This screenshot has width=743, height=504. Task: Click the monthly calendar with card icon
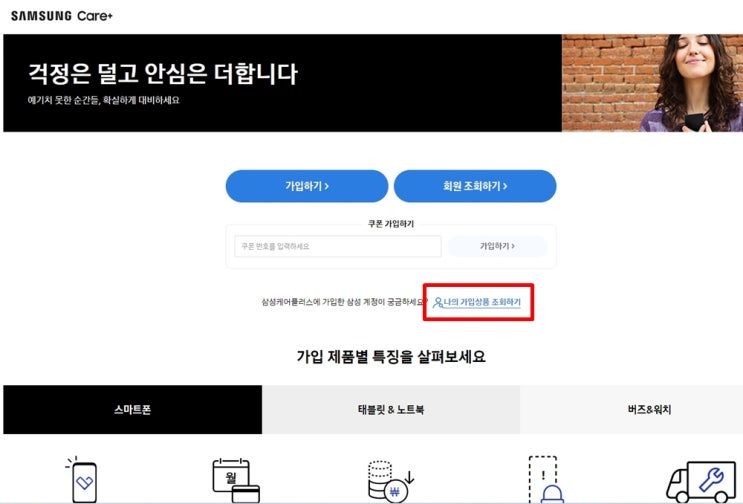(x=236, y=480)
